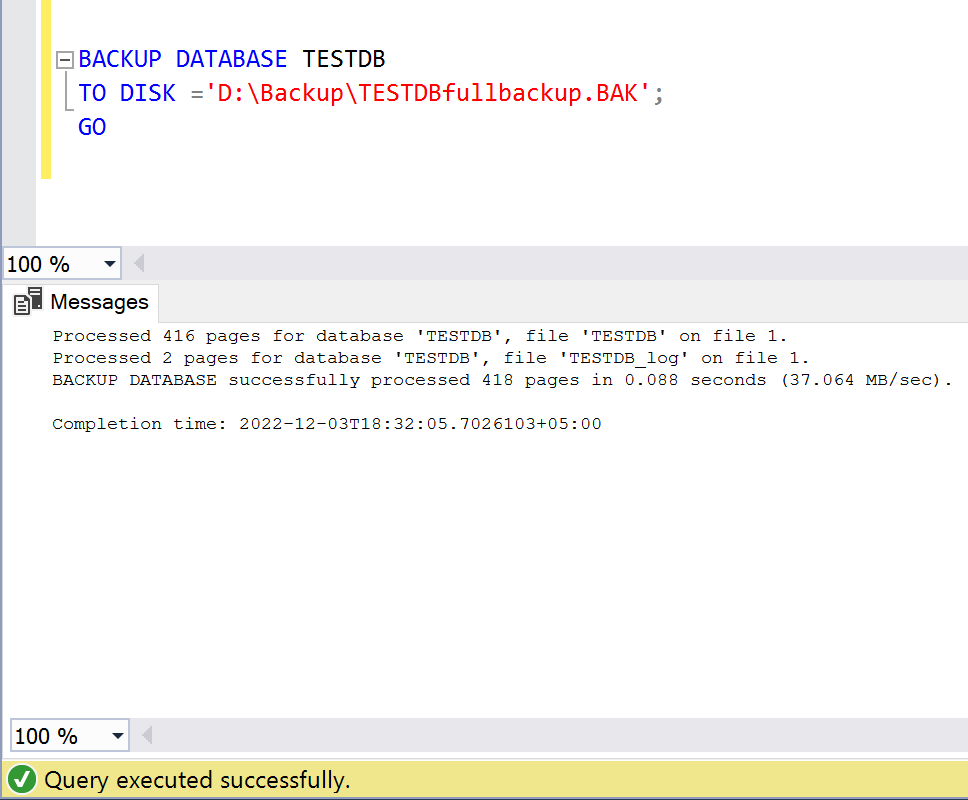Click the Messages pane scroll-left arrow
The image size is (968, 800).
pos(147,737)
